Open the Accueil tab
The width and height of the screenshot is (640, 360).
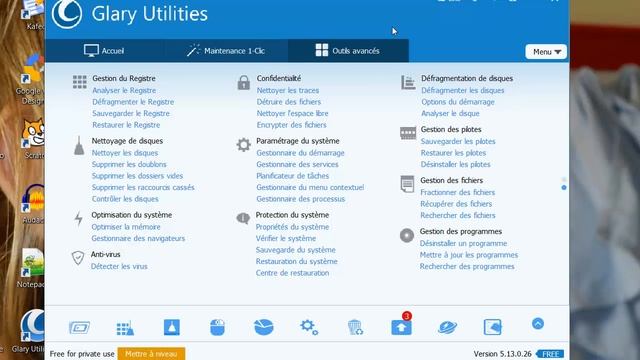(x=104, y=51)
